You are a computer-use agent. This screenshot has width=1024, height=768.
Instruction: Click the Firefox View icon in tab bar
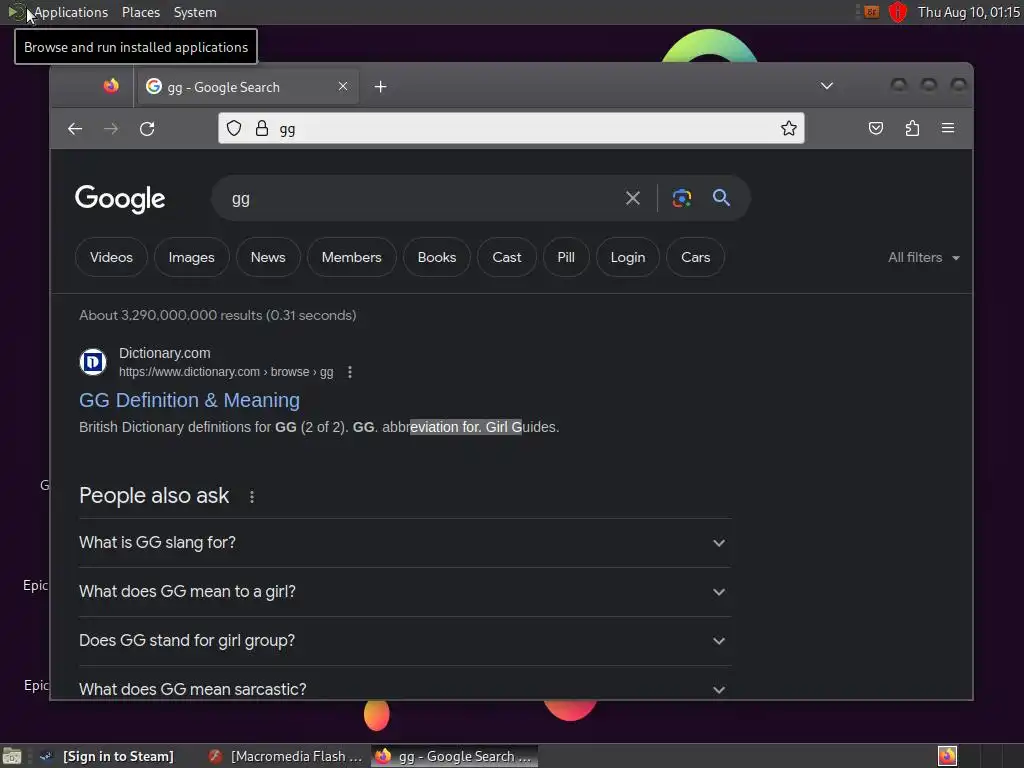tap(111, 86)
